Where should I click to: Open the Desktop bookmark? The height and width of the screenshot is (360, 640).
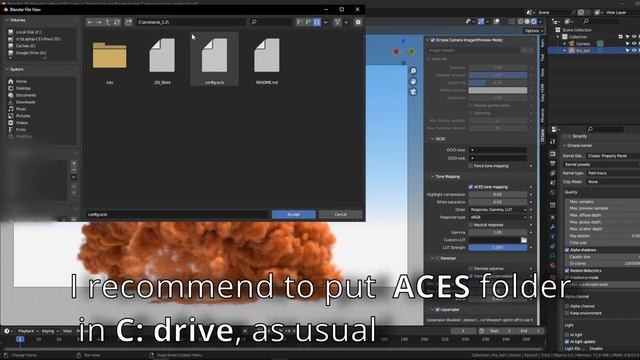click(23, 88)
